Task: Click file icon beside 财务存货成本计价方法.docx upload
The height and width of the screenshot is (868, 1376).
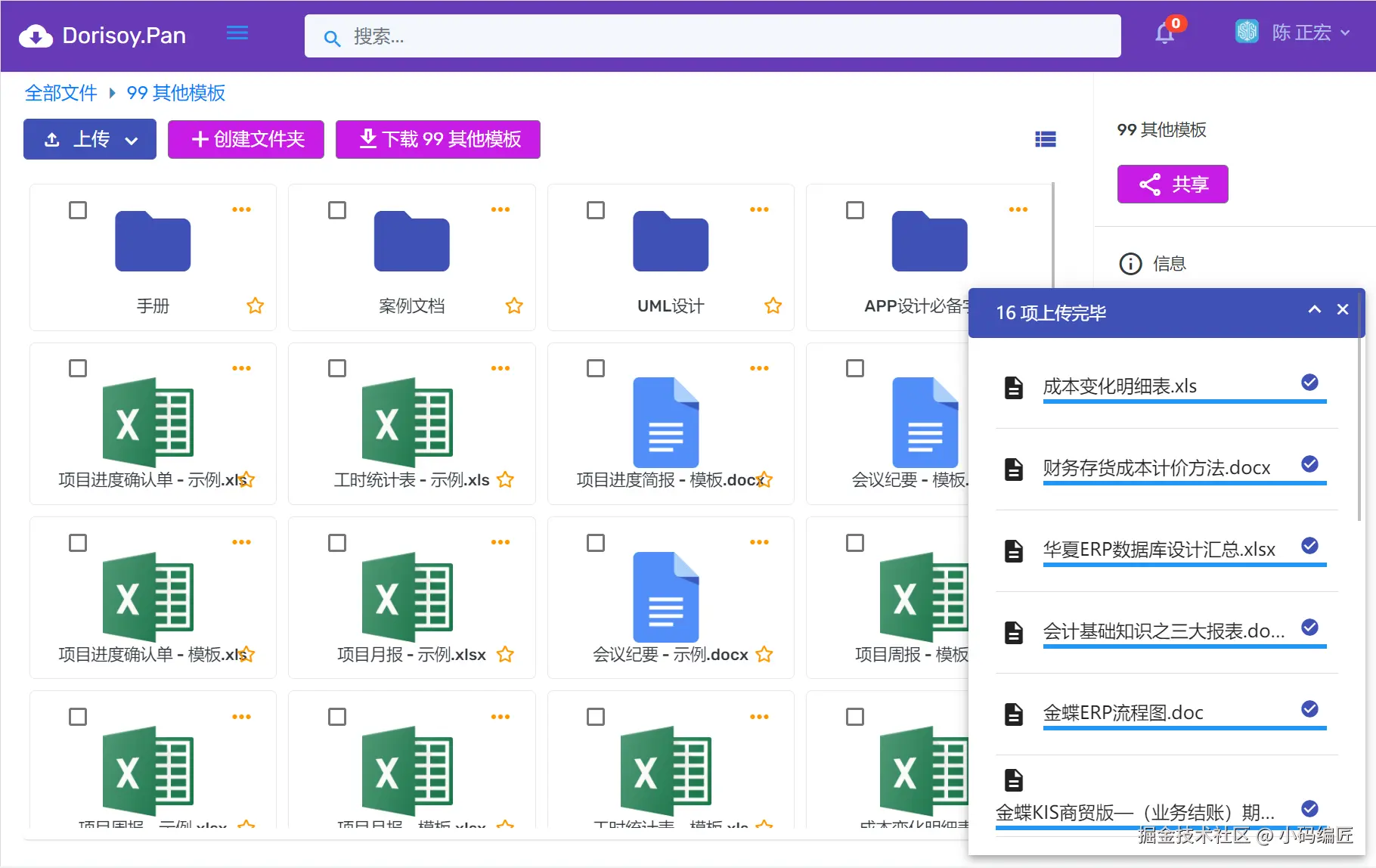Action: 1014,469
